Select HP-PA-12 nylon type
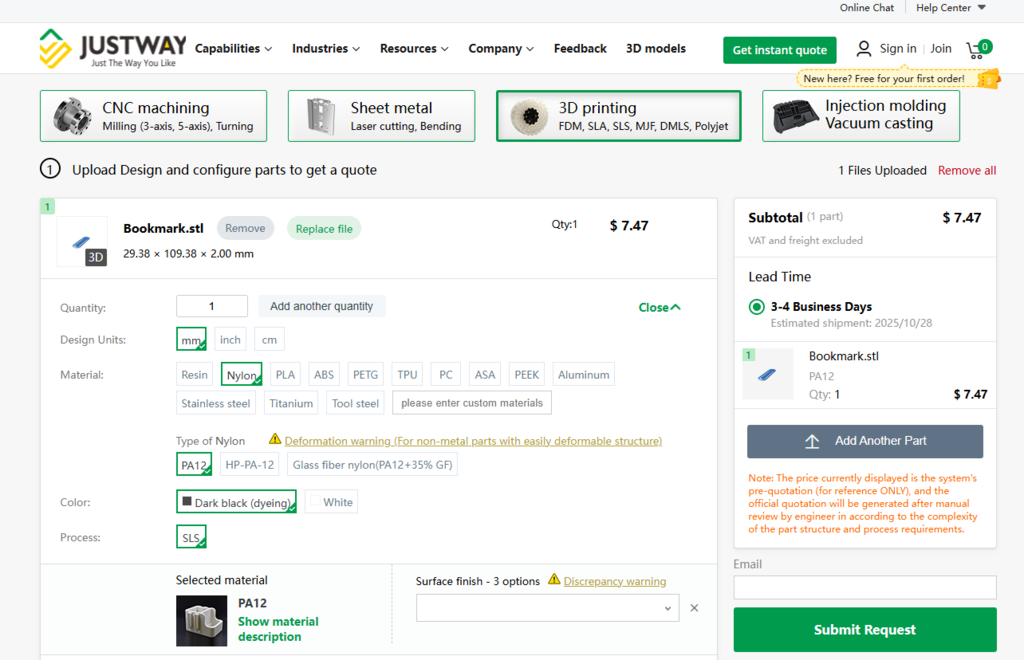This screenshot has height=660, width=1024. click(x=249, y=465)
